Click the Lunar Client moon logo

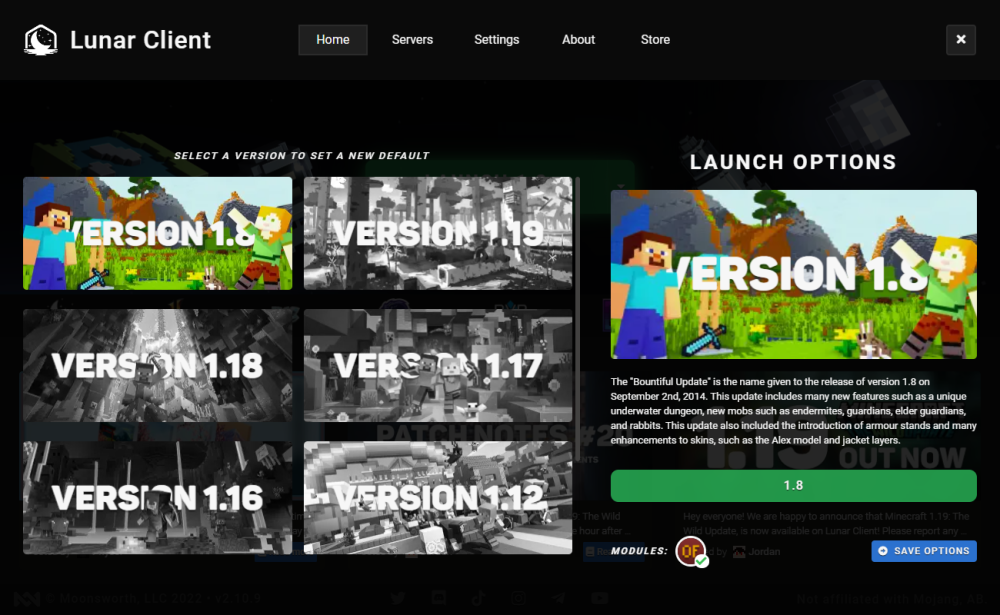pyautogui.click(x=41, y=40)
